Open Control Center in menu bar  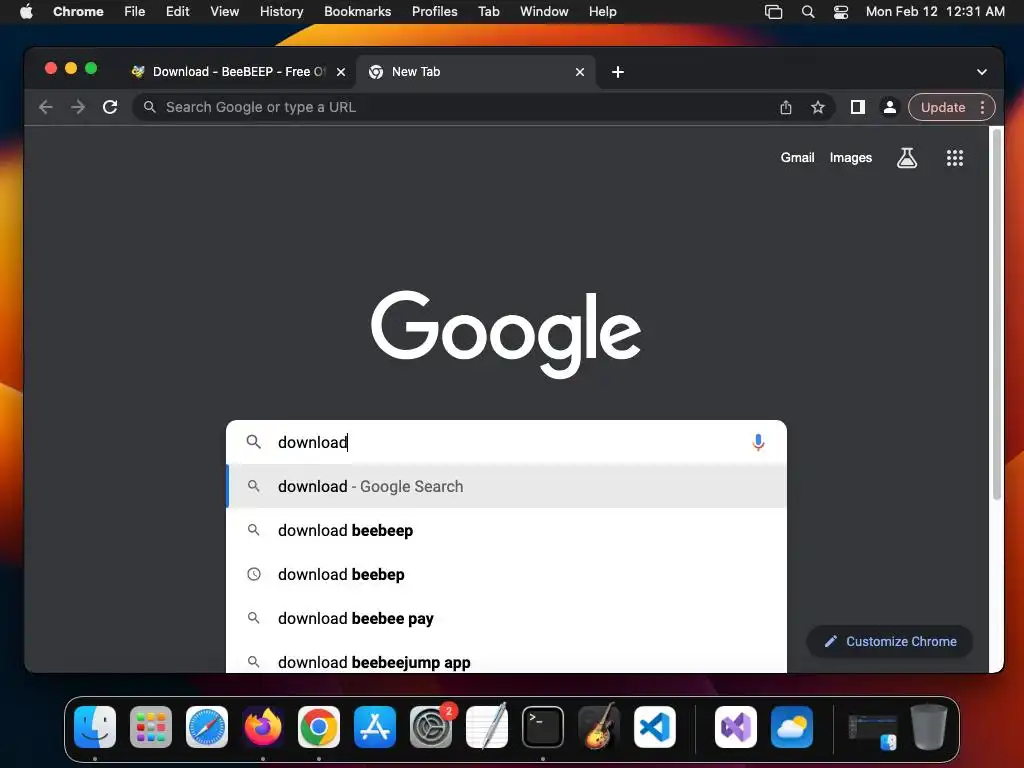[x=841, y=12]
